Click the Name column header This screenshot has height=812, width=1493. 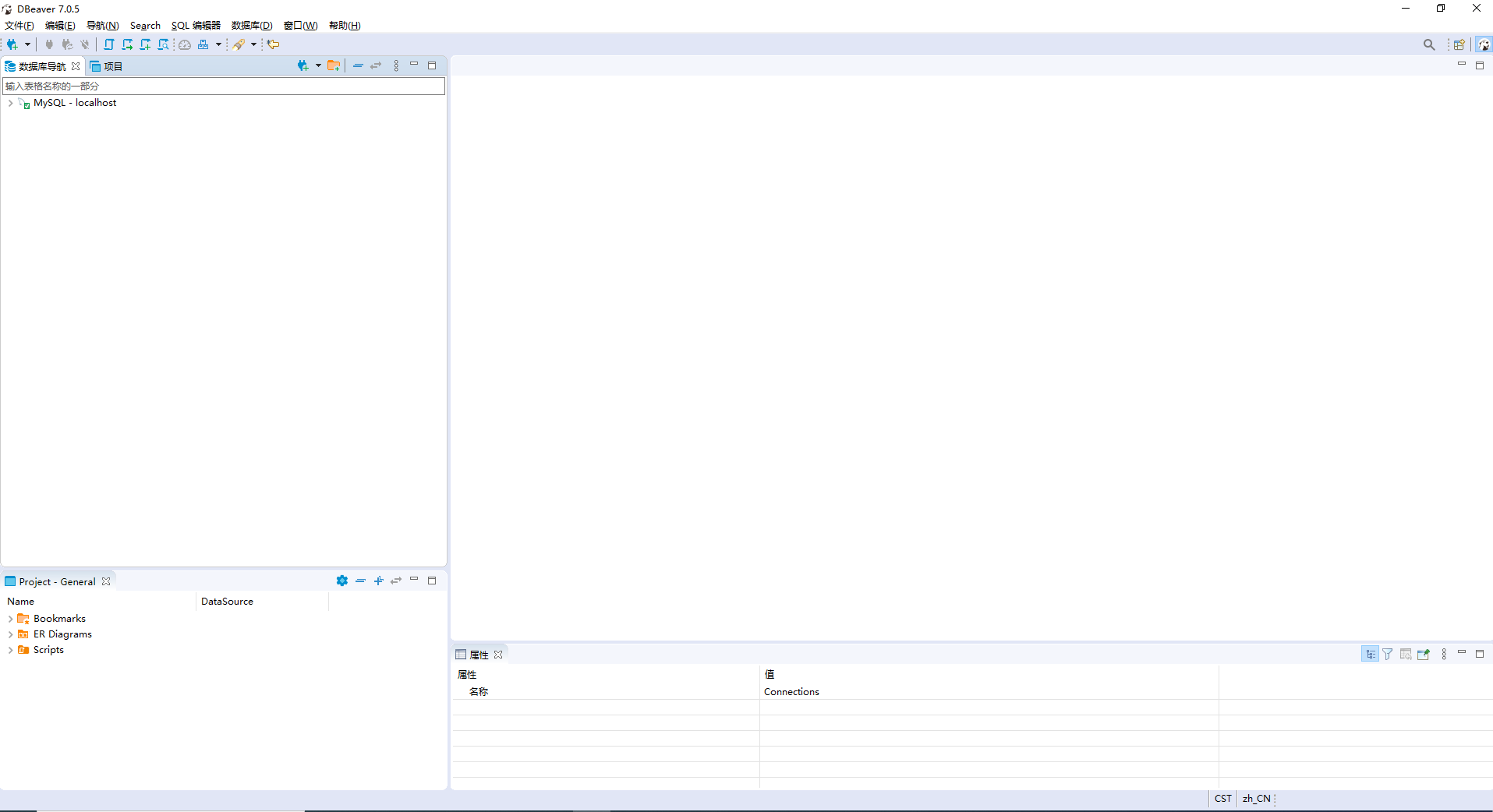point(98,602)
